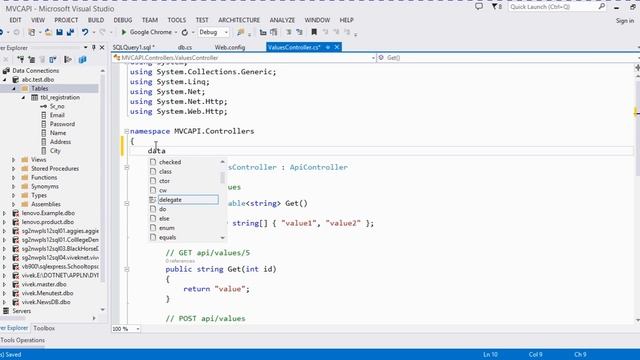Click the Undo arrow icon

click(x=84, y=32)
